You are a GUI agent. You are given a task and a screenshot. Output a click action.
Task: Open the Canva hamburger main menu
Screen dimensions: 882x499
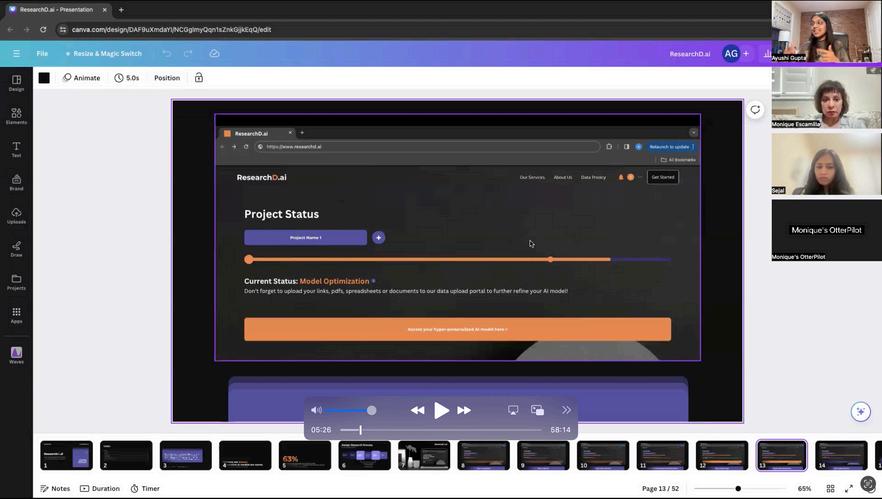pos(16,53)
